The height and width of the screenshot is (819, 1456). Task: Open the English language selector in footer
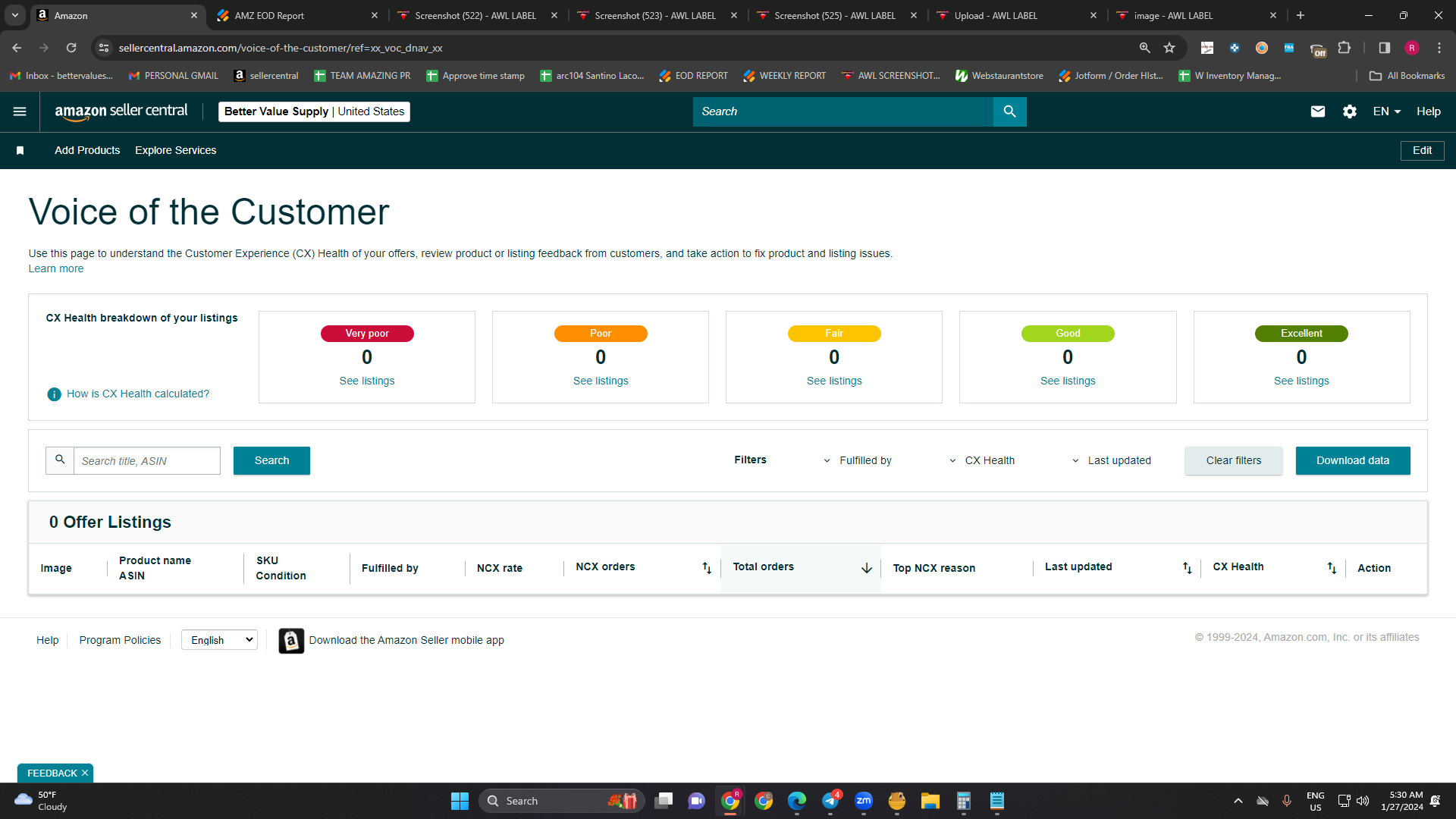coord(219,641)
